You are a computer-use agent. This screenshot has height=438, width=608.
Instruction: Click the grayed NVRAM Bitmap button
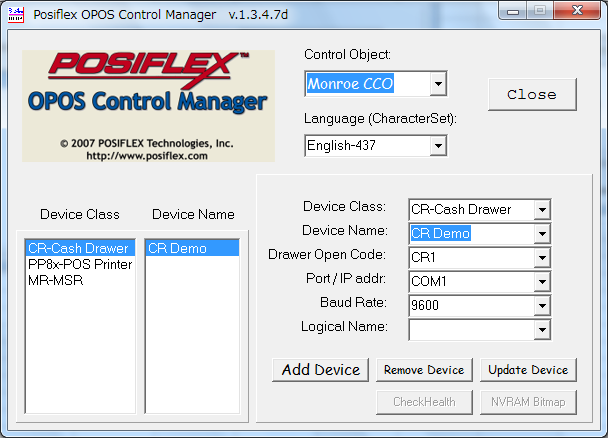point(528,402)
